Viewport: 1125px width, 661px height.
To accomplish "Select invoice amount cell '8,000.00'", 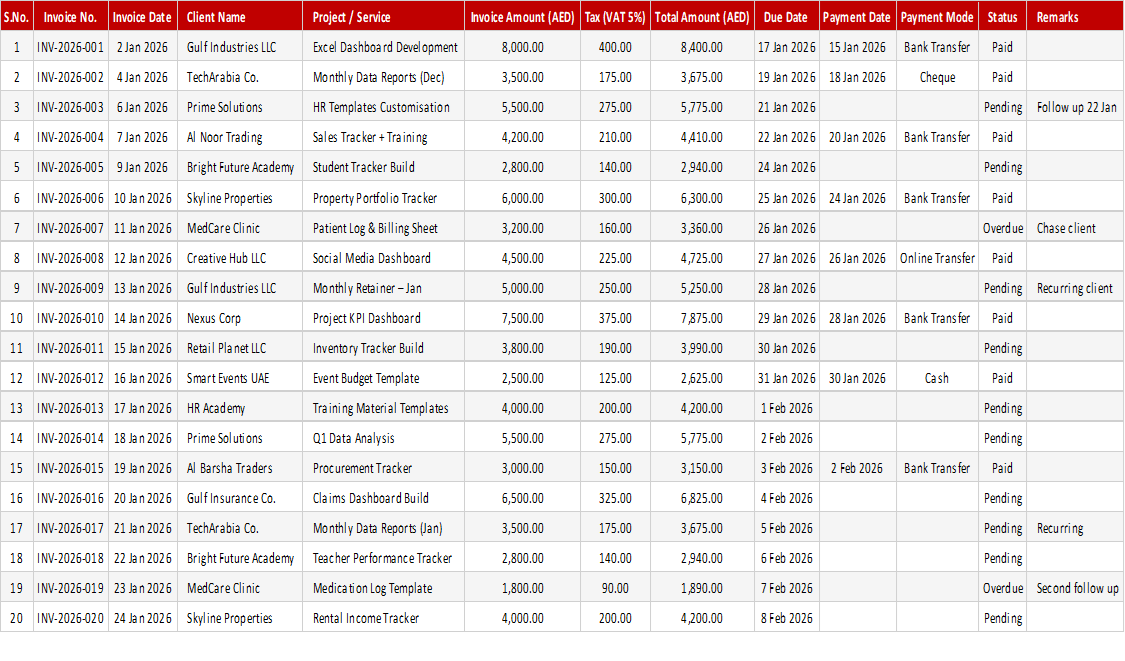I will click(x=522, y=47).
